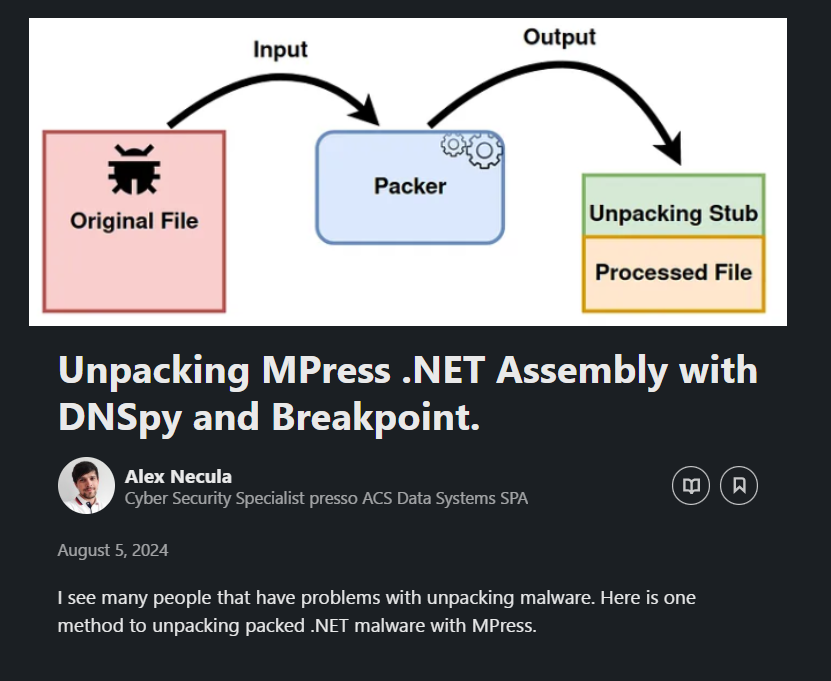Click the author's job title subtitle text
Viewport: 831px width, 681px height.
click(x=326, y=499)
